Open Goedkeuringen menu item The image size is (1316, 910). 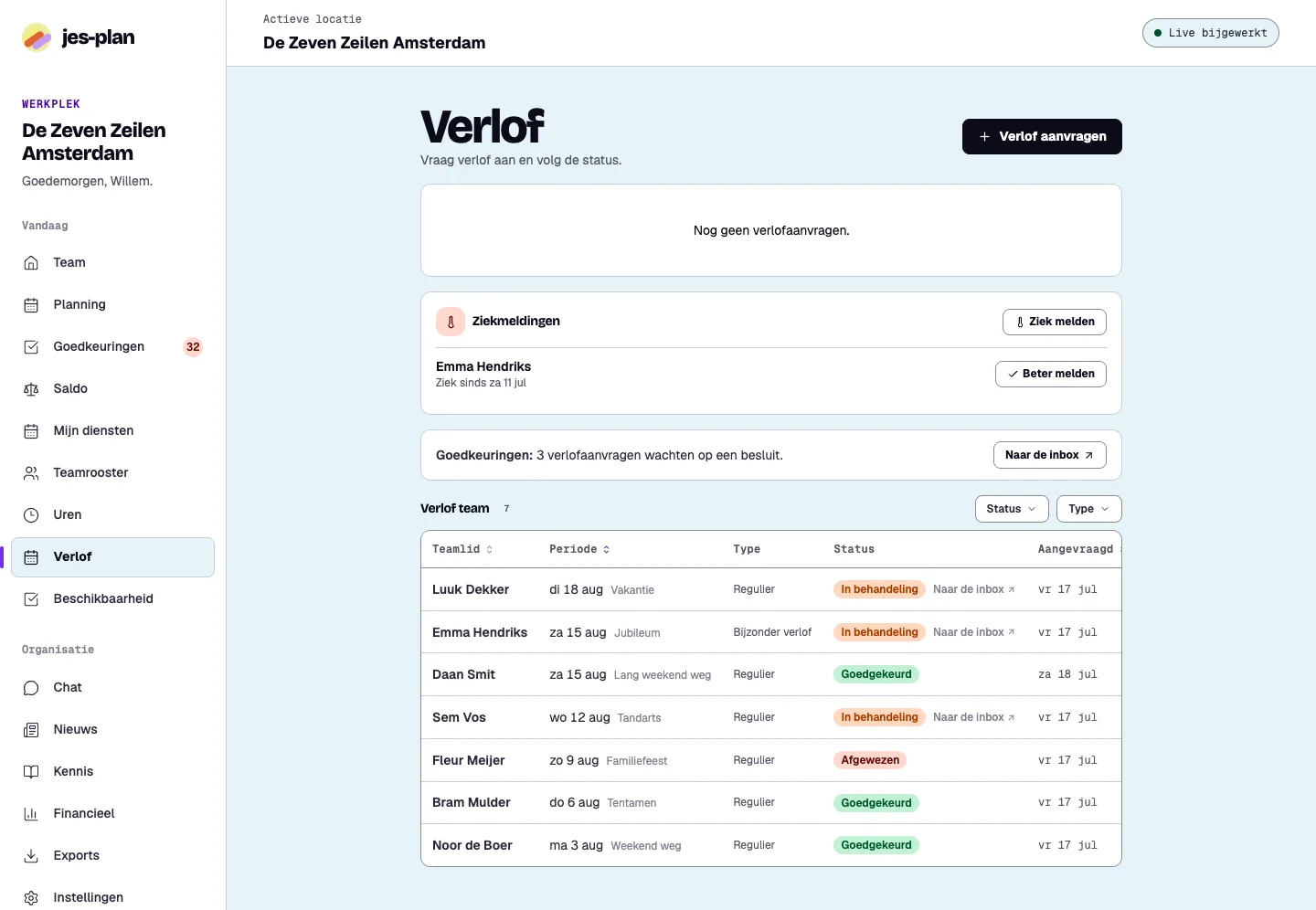pos(113,347)
